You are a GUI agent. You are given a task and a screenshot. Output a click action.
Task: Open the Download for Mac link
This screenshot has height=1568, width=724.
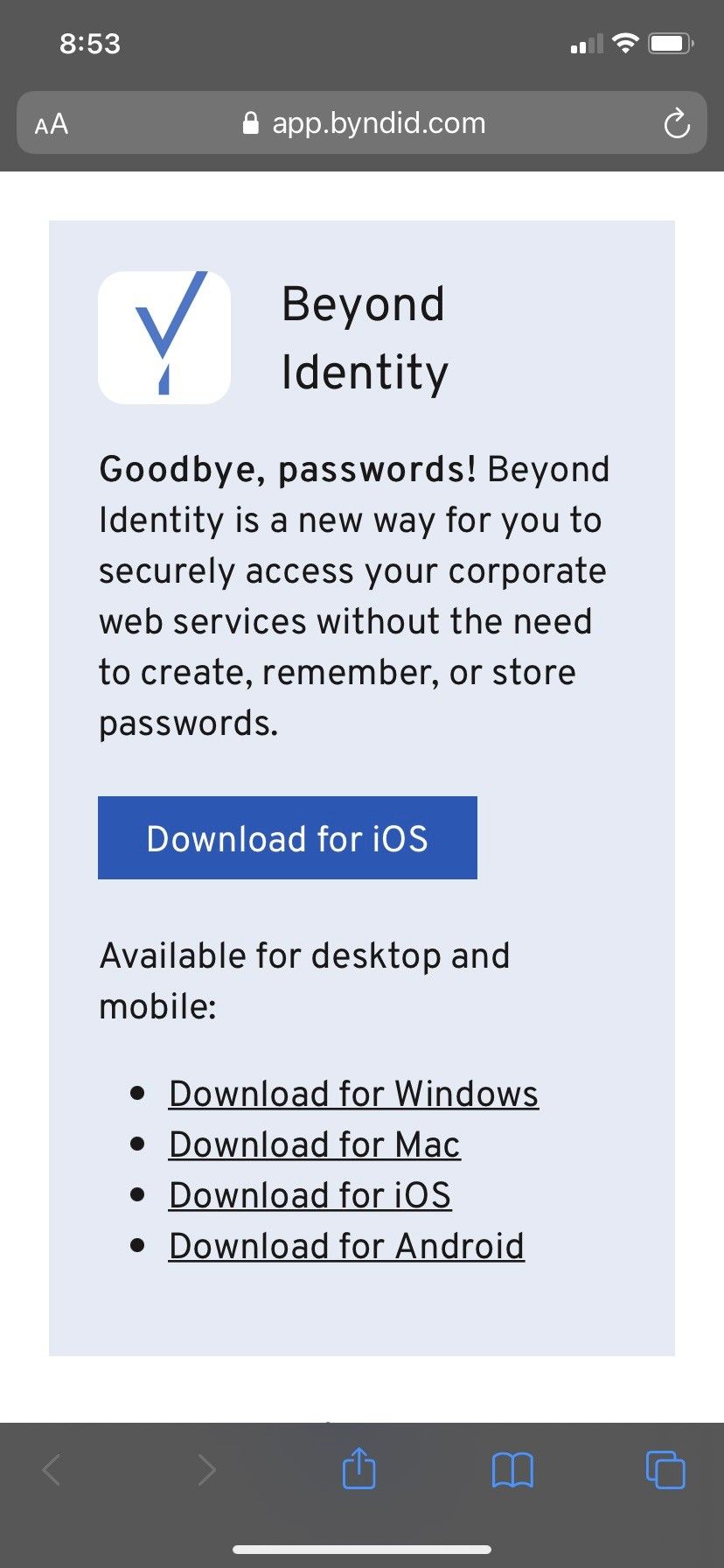click(x=314, y=1144)
